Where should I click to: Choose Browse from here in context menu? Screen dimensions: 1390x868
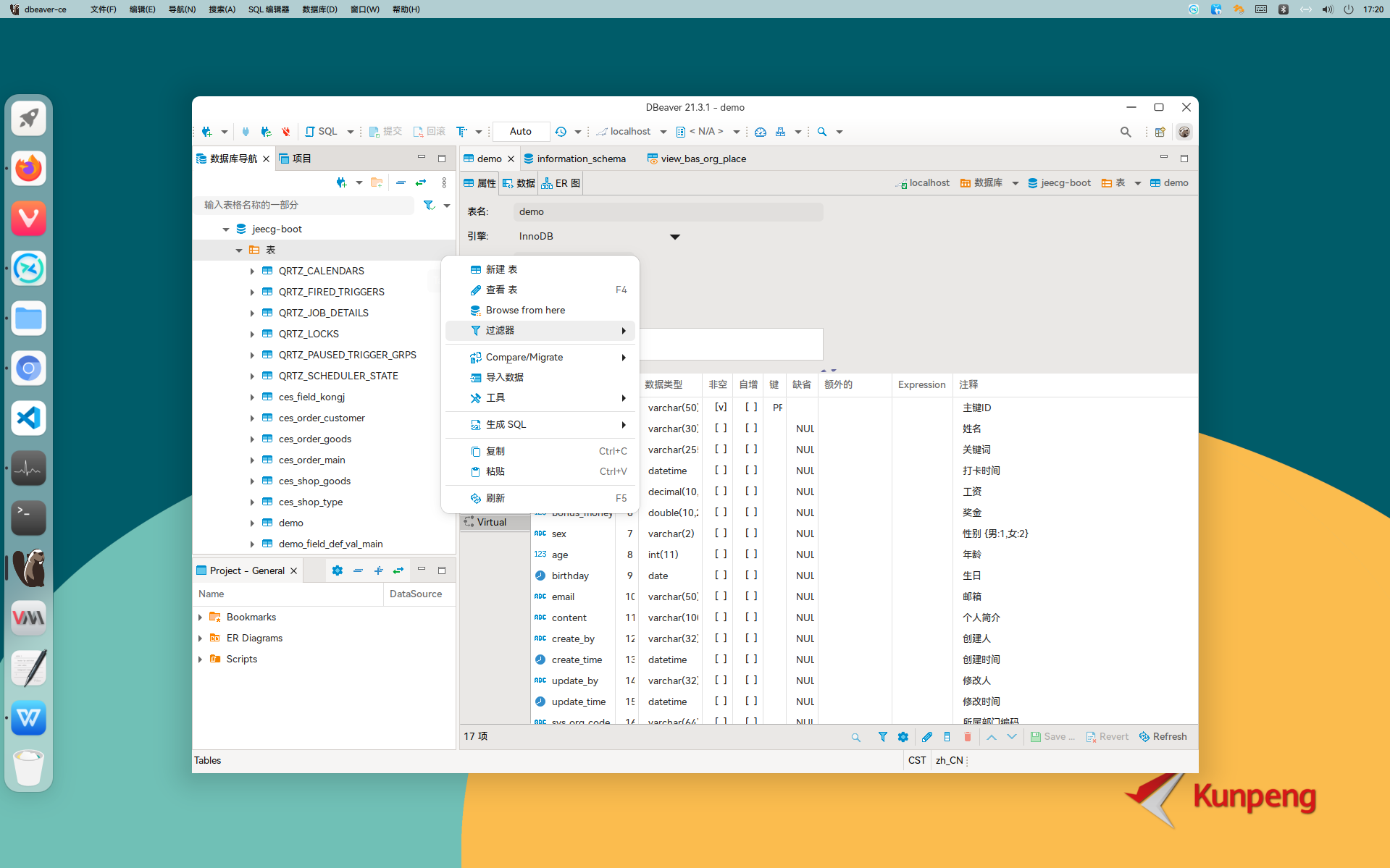pyautogui.click(x=524, y=310)
